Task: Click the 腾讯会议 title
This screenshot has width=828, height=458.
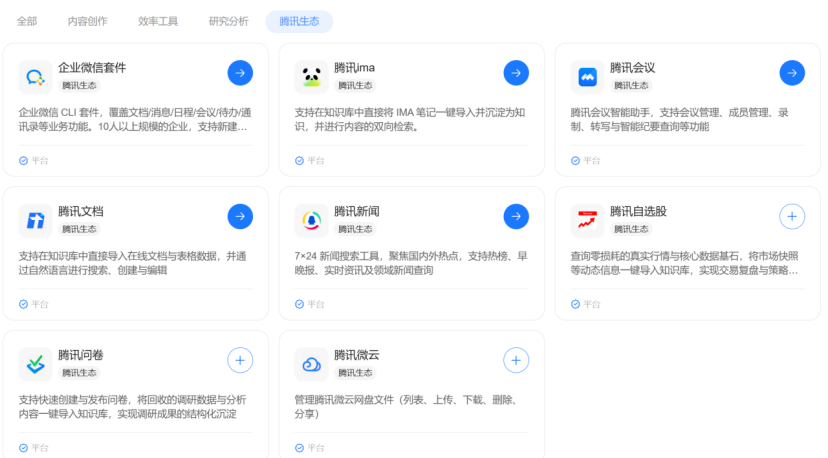Action: 632,68
